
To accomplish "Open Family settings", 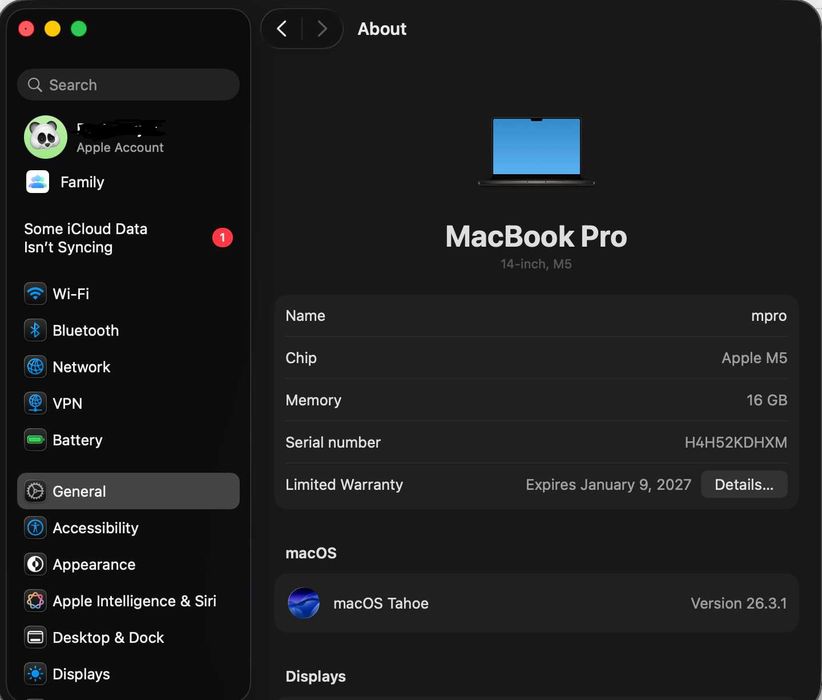I will [x=128, y=182].
